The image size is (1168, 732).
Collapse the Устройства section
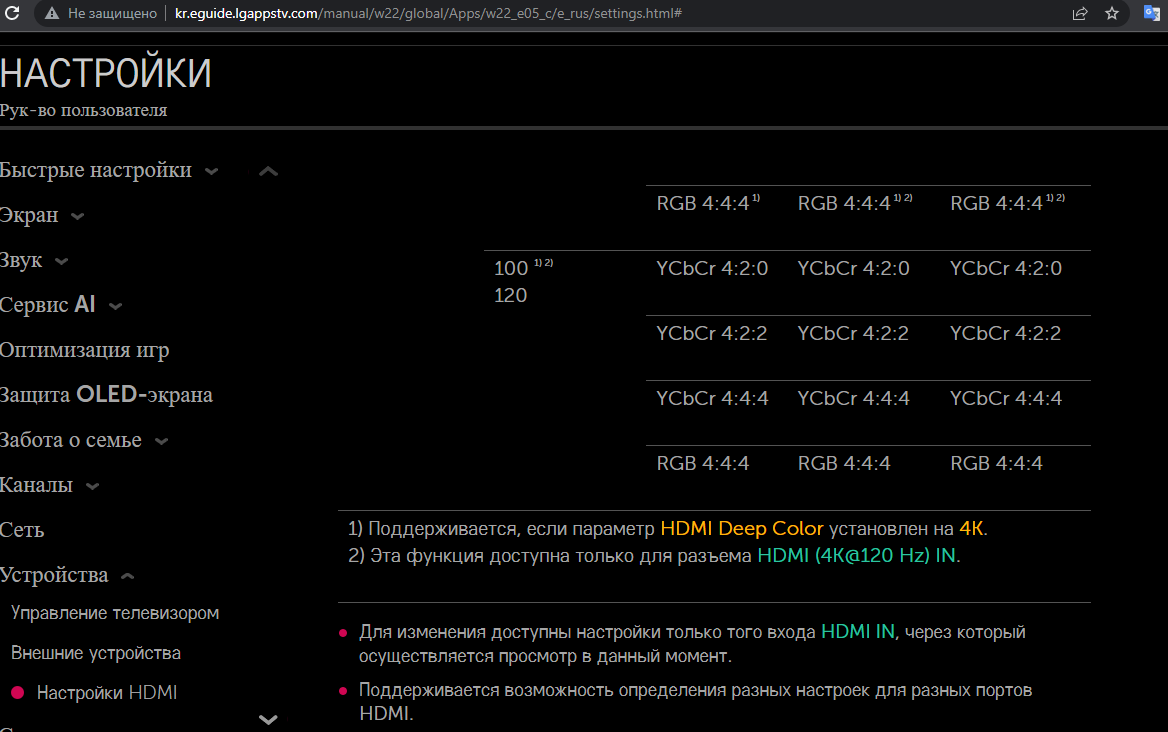point(128,577)
